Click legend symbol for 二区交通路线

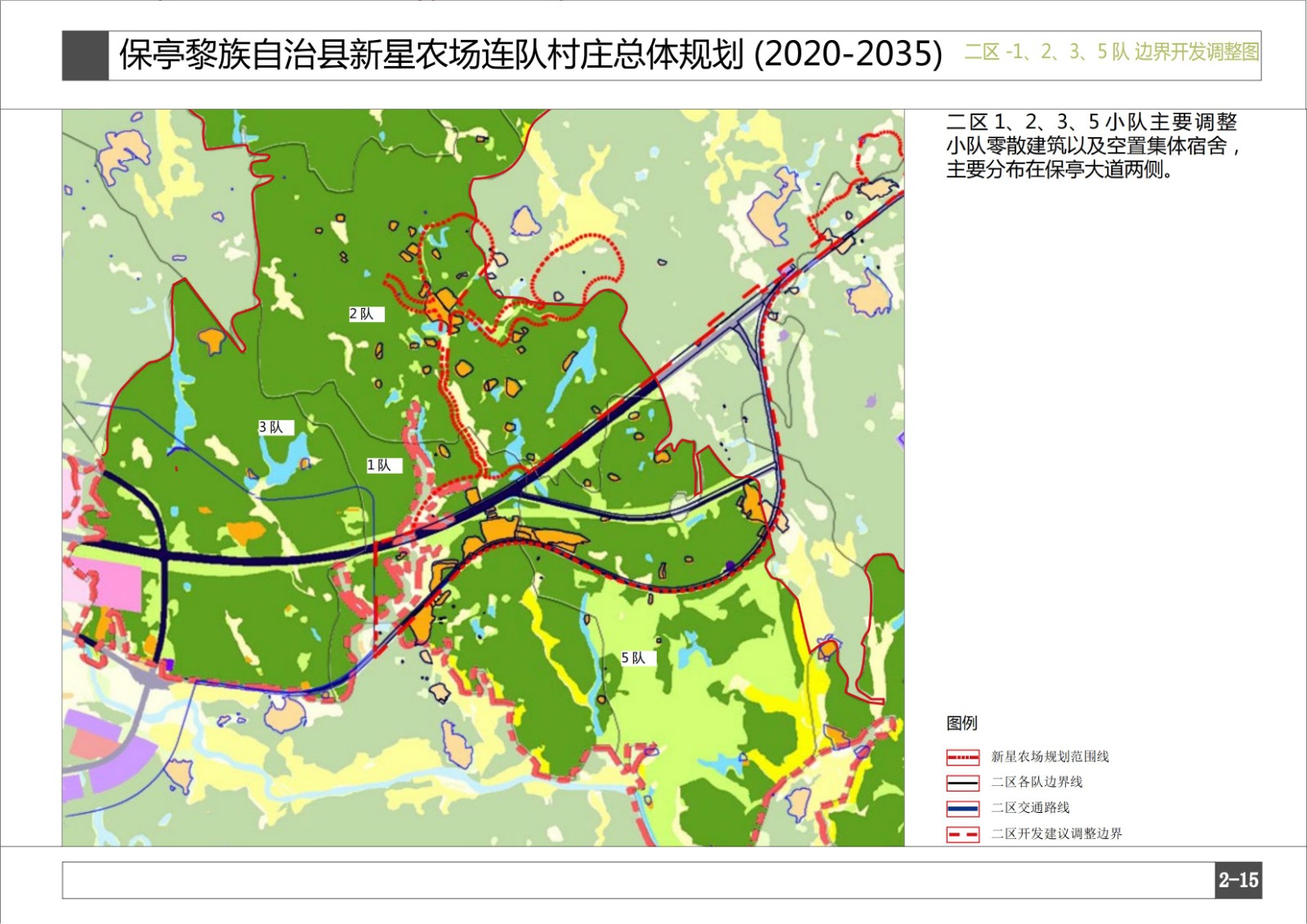(x=962, y=809)
